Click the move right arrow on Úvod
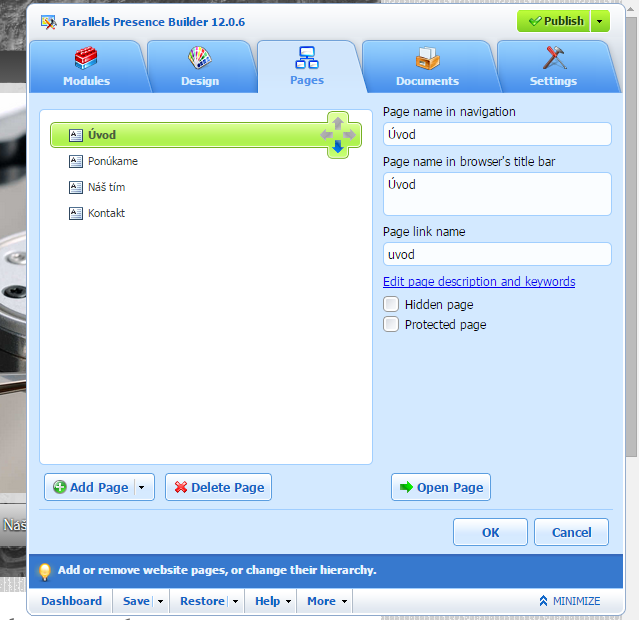The image size is (639, 620). pos(349,135)
